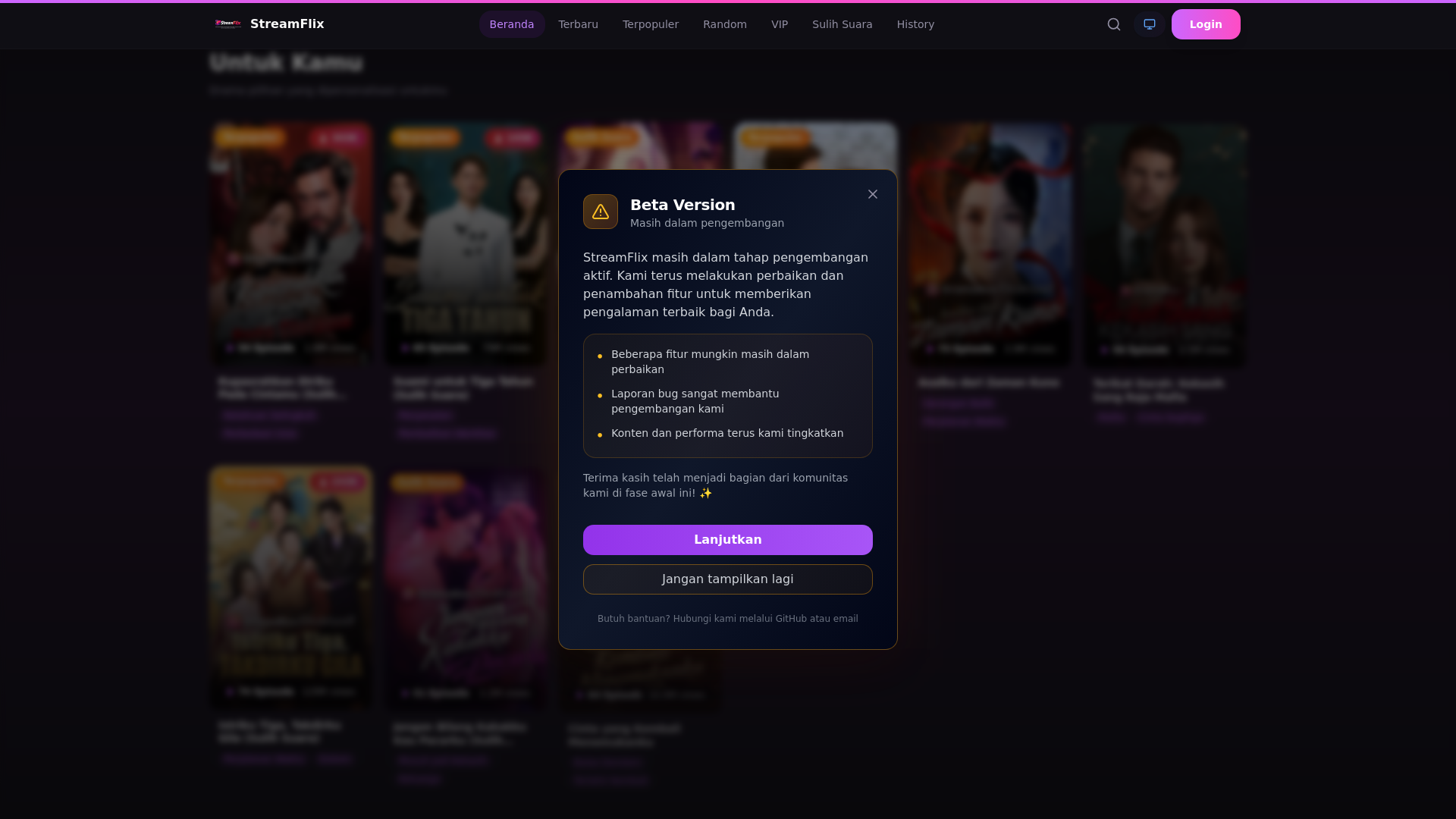Click 'Laporan bug sangat membantu' bullet text
The image size is (1456, 819).
(x=695, y=401)
